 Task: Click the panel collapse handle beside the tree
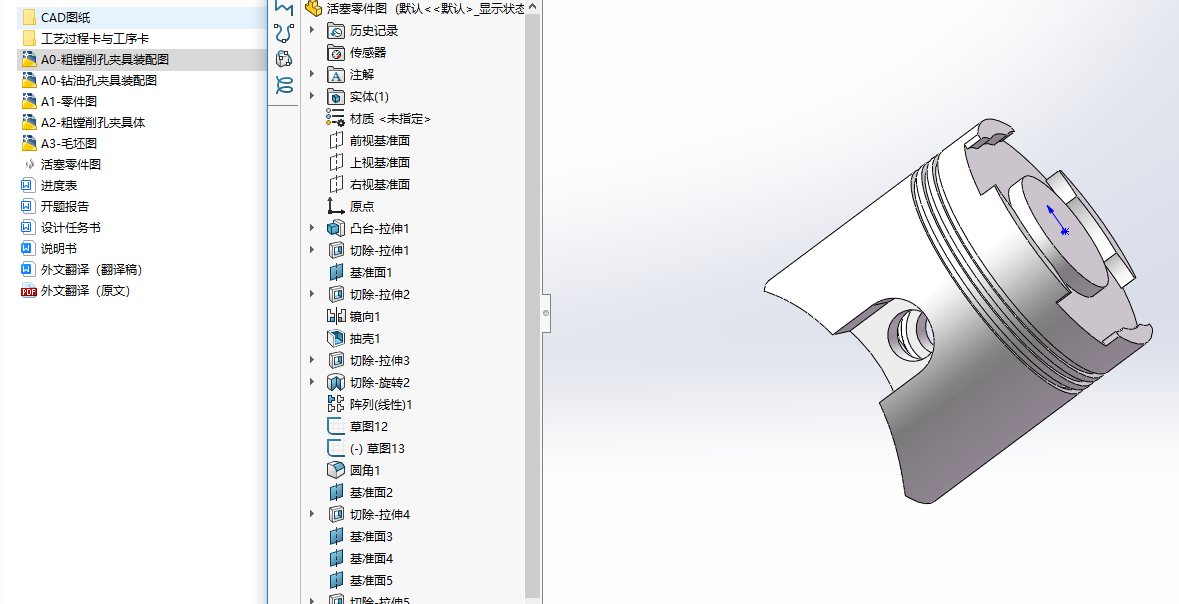click(x=547, y=313)
